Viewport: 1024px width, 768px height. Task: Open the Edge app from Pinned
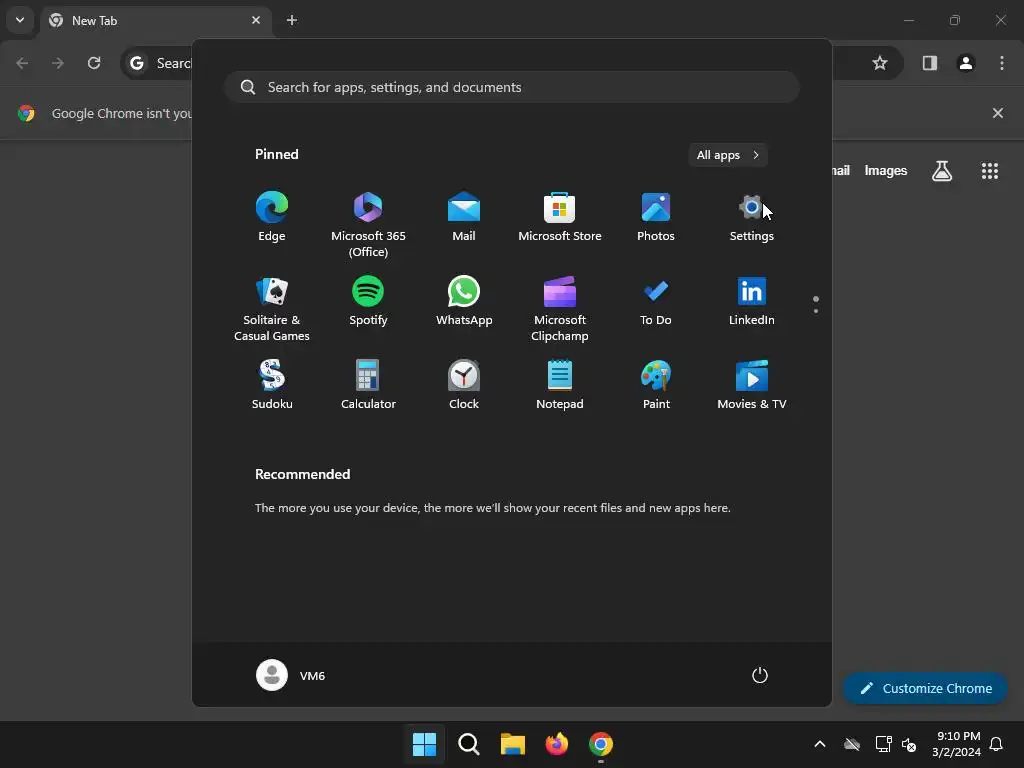click(272, 217)
